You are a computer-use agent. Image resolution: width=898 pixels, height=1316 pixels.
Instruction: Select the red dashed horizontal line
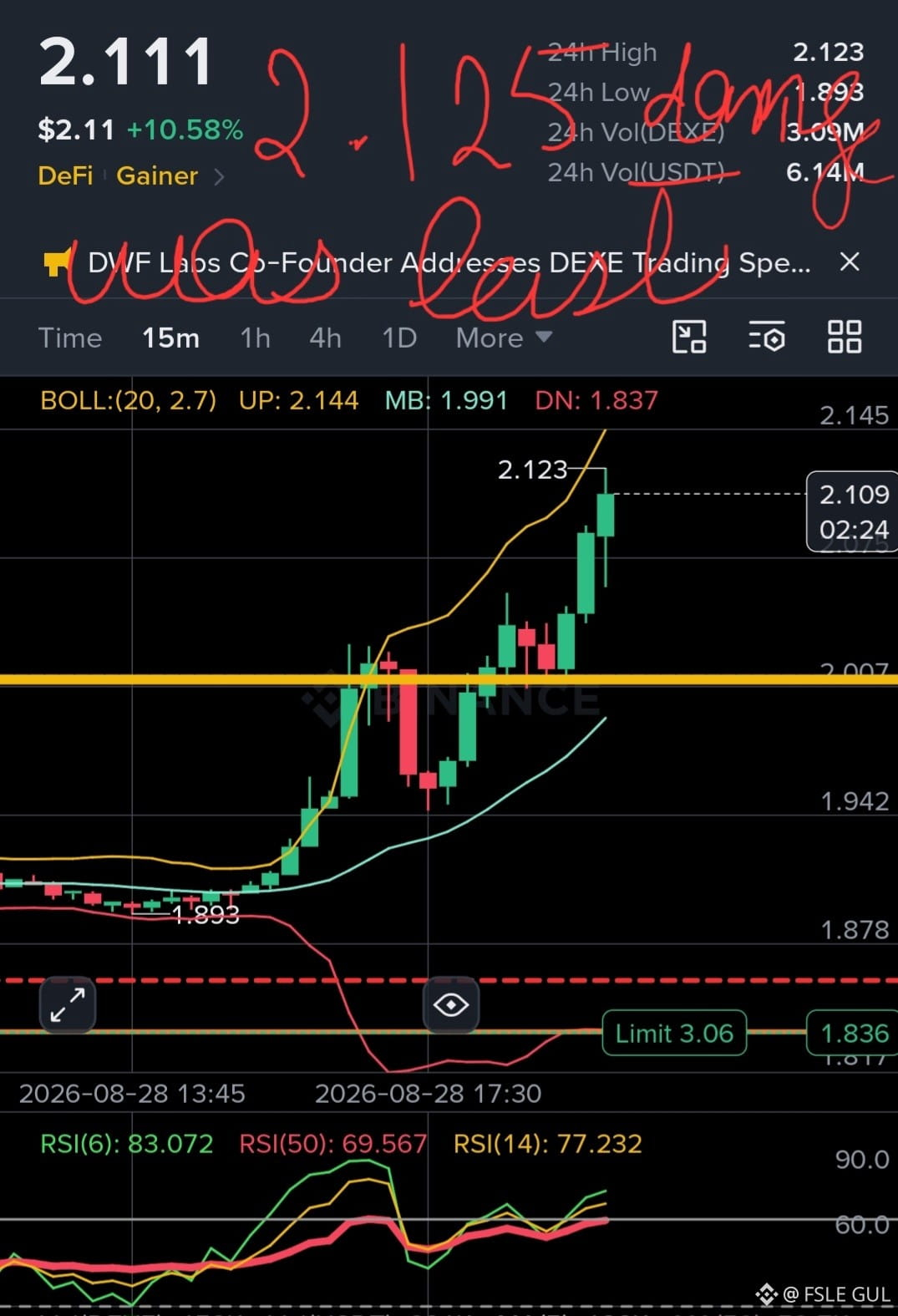coord(449,980)
